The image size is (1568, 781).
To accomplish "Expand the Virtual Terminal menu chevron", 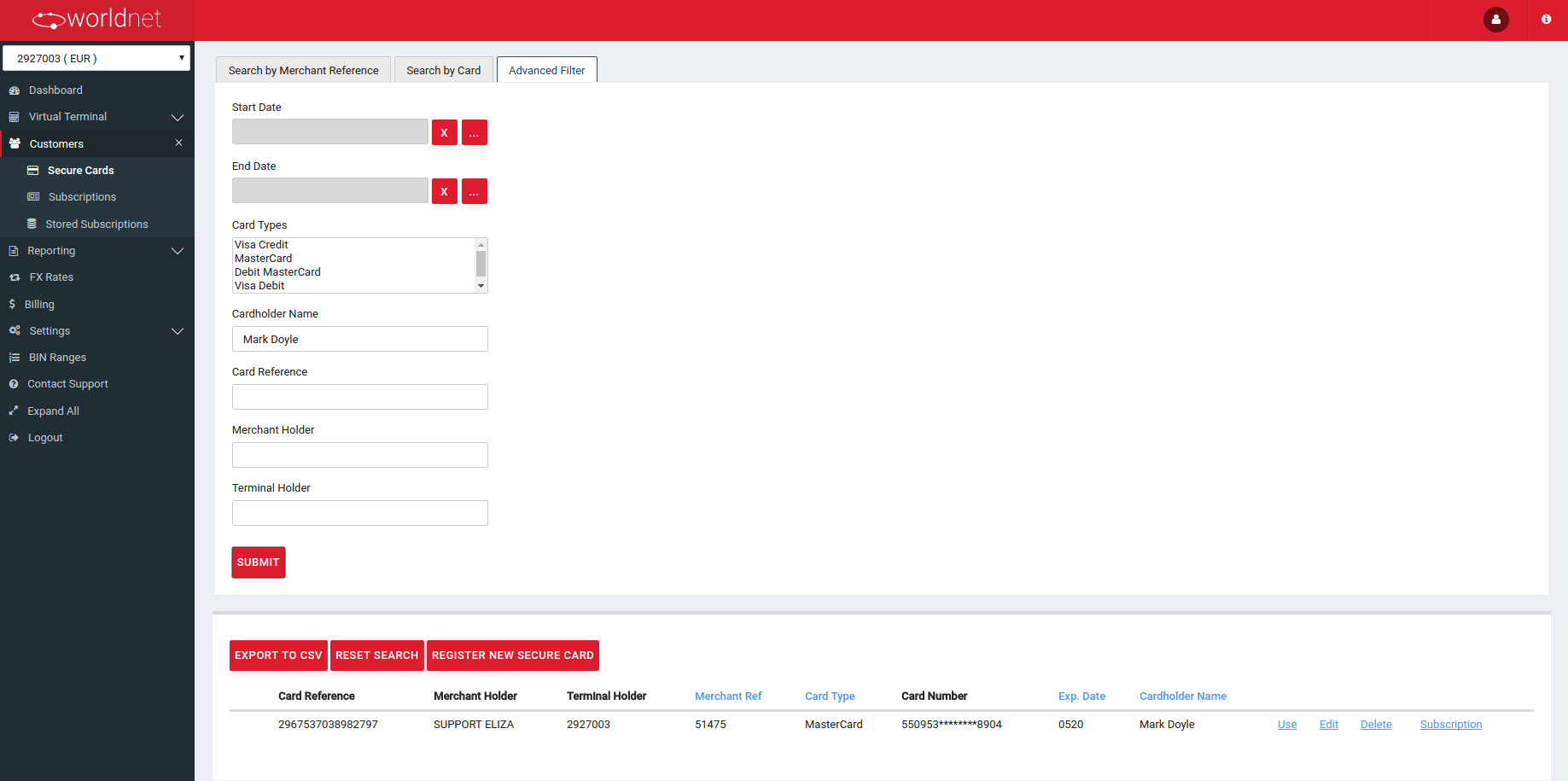I will tap(178, 117).
